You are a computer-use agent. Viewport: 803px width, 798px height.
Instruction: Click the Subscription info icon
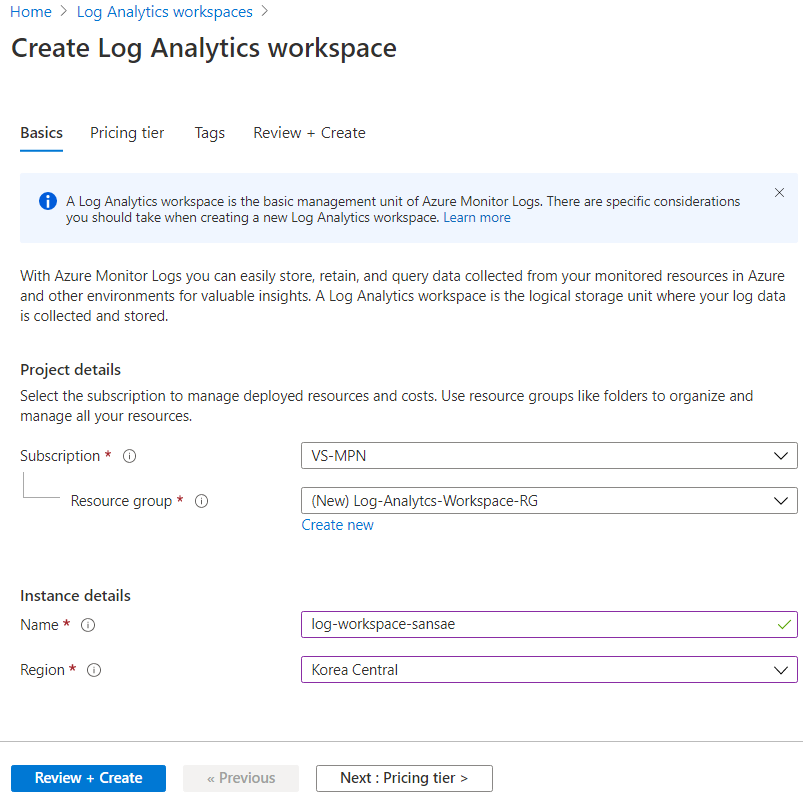[x=129, y=456]
